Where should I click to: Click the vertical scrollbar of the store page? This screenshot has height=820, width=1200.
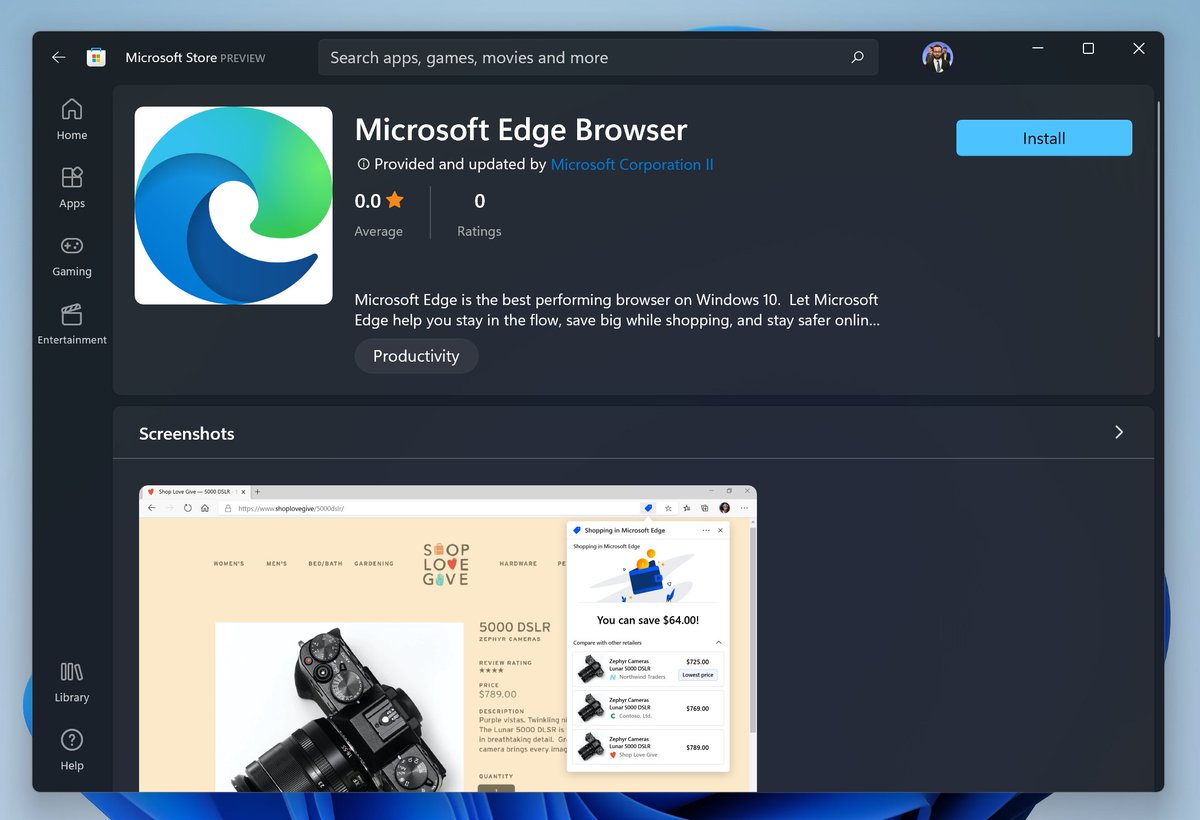coord(1158,219)
